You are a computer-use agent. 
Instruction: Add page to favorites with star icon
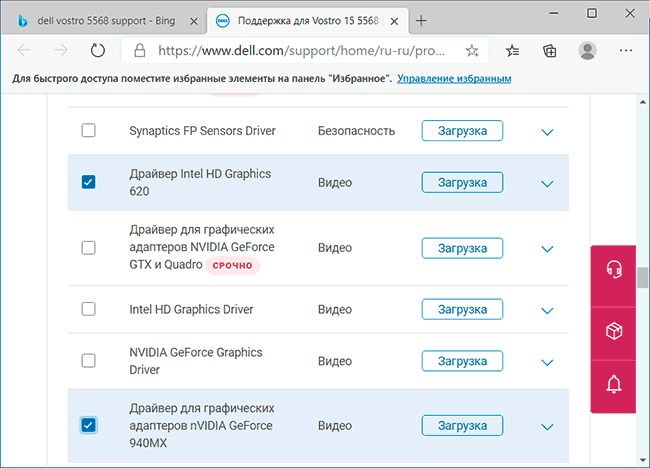472,51
